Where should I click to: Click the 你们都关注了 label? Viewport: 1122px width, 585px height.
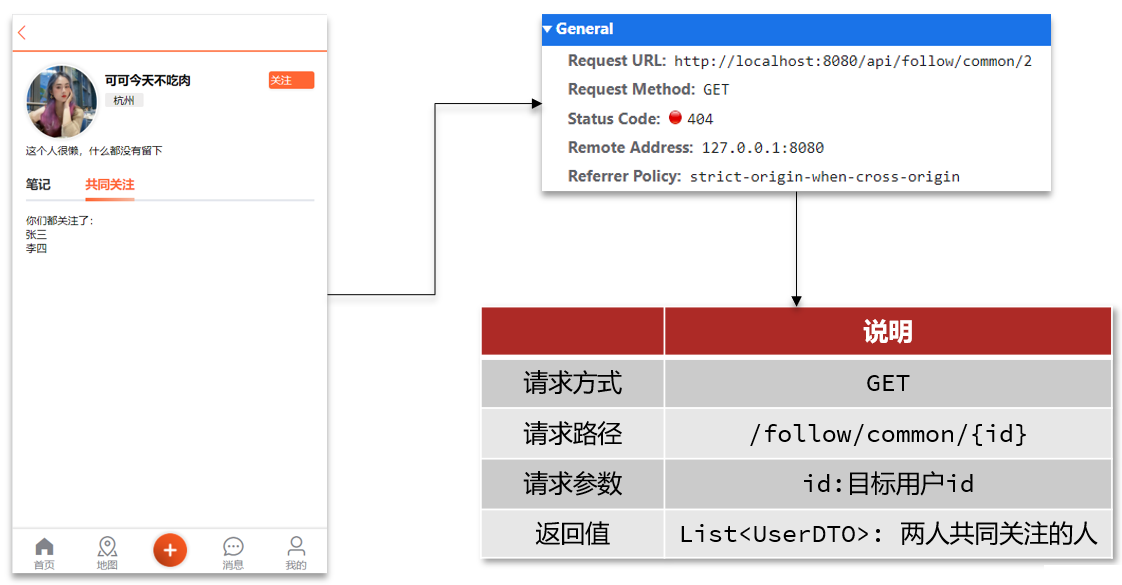[59, 221]
